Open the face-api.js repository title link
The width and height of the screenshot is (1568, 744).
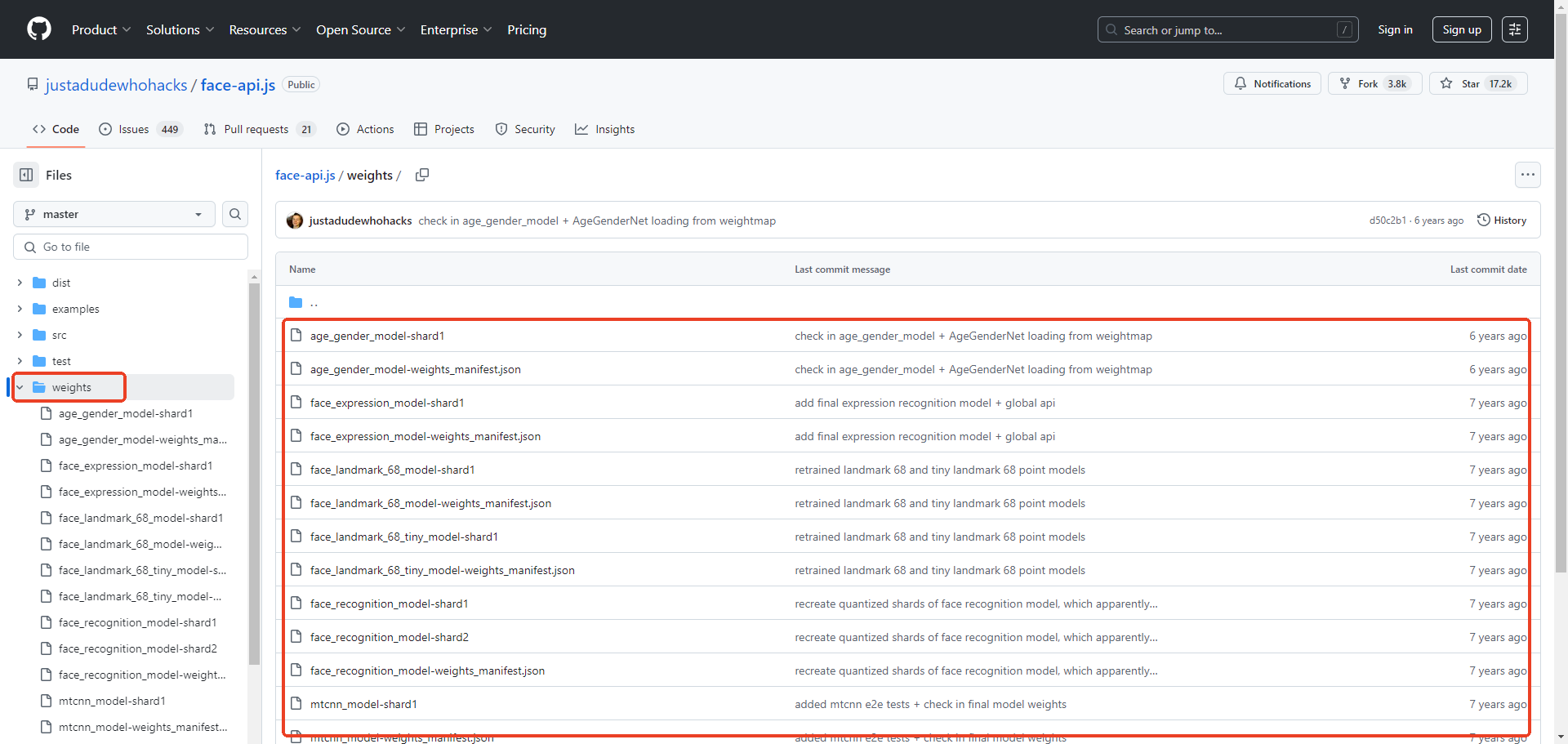pyautogui.click(x=238, y=85)
